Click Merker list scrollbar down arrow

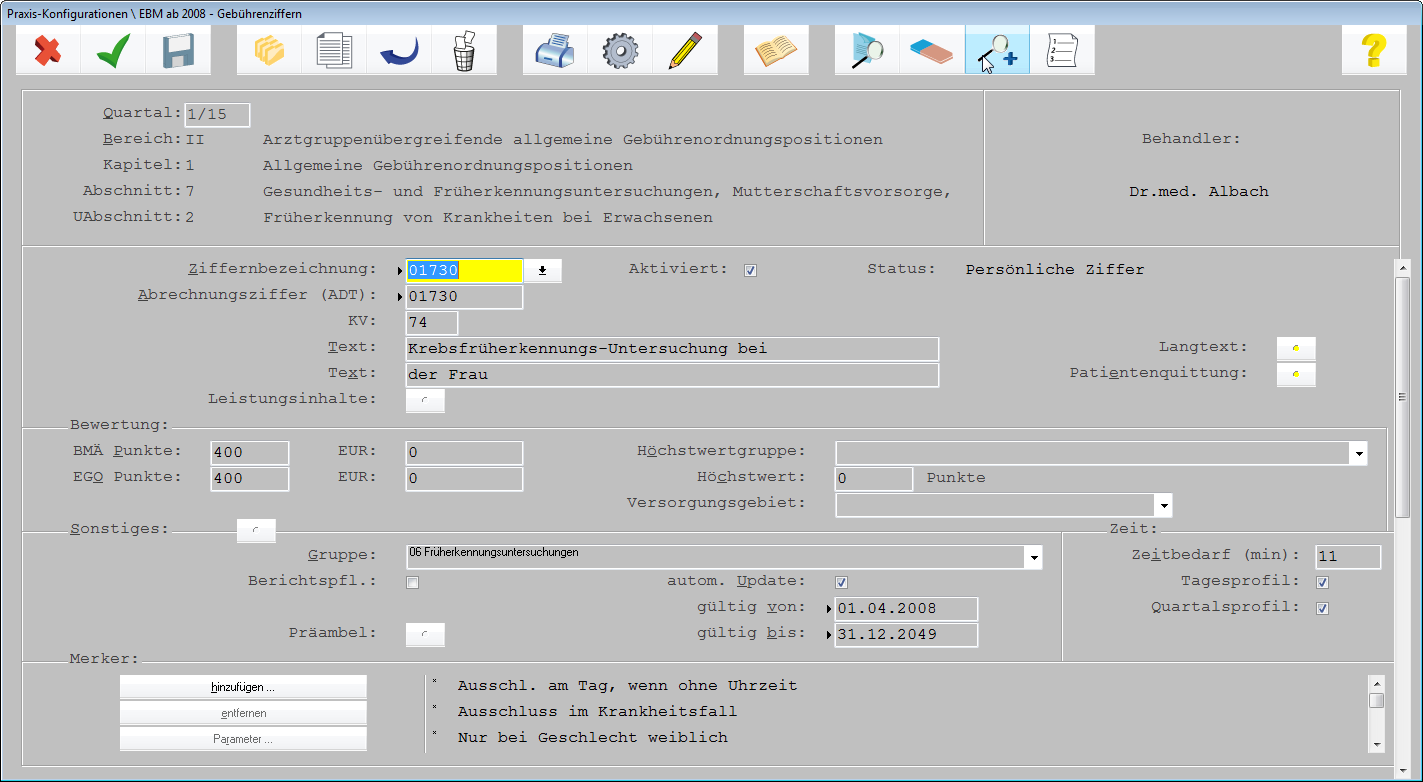pyautogui.click(x=1377, y=744)
